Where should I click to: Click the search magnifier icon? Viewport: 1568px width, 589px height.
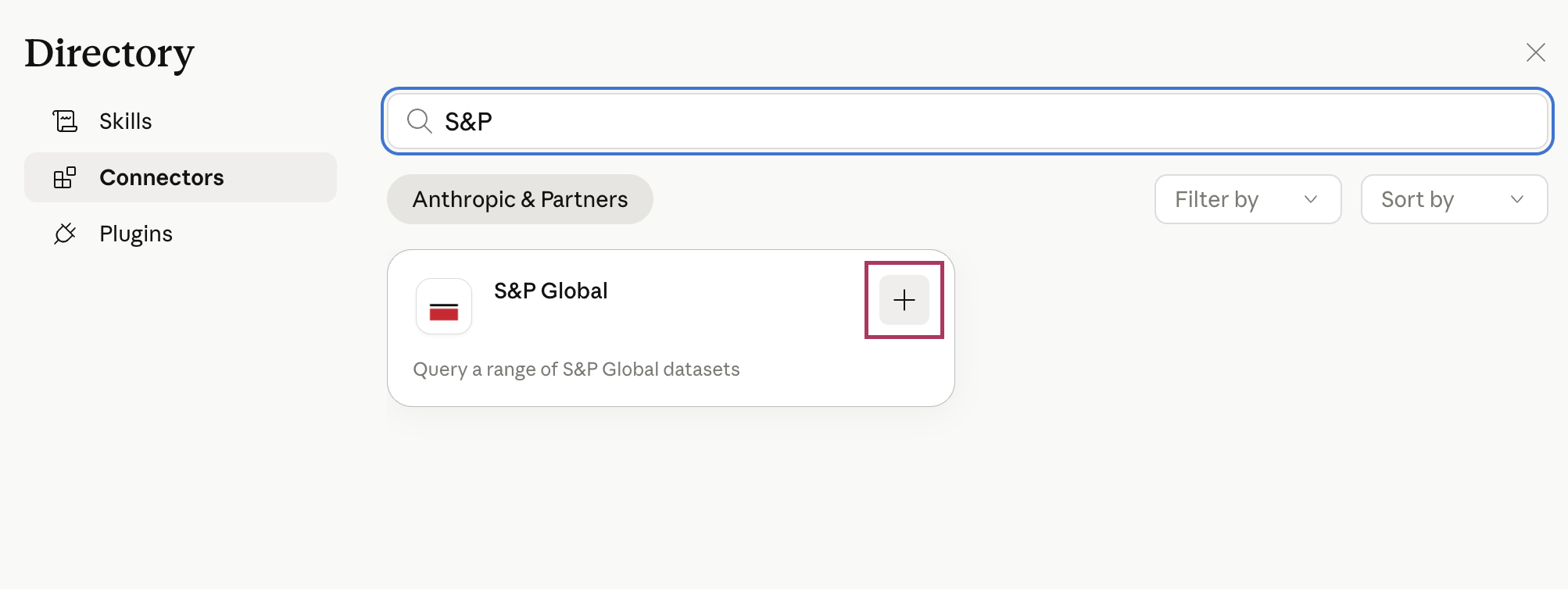coord(420,121)
